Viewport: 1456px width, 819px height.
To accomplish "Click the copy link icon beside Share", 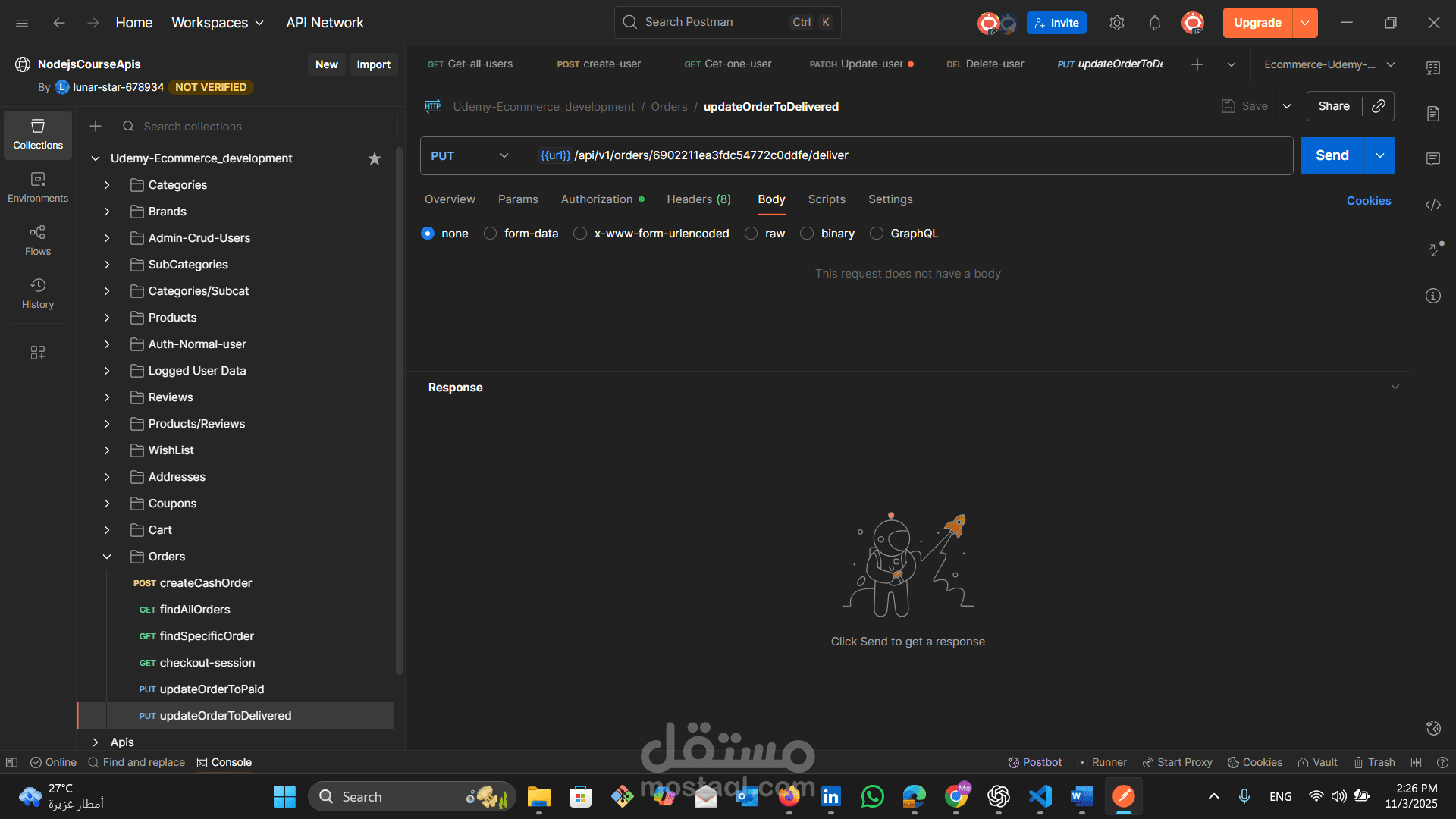I will pos(1378,106).
